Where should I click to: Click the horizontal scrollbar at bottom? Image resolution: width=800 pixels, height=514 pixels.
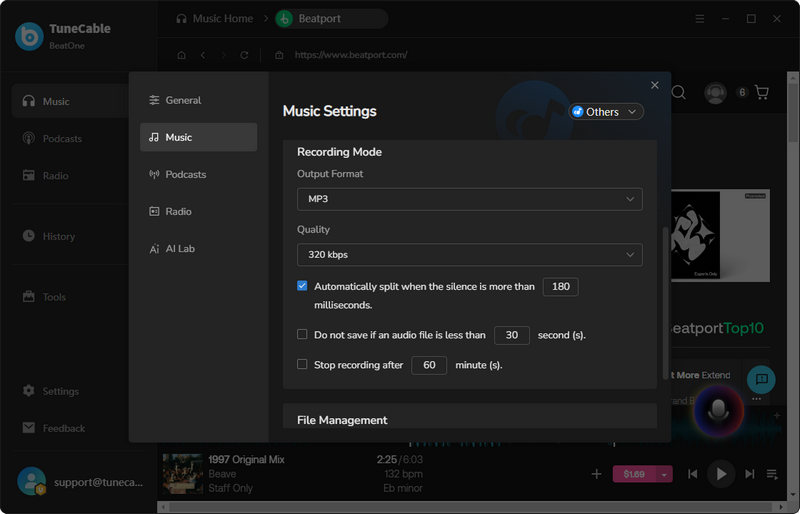click(x=469, y=507)
